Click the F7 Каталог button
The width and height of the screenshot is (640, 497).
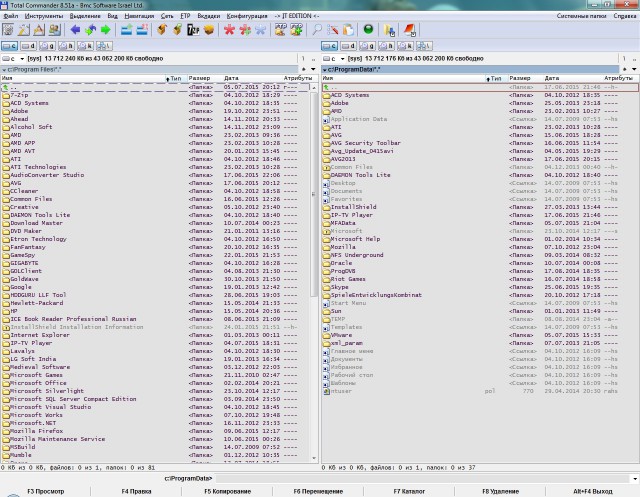pos(409,491)
